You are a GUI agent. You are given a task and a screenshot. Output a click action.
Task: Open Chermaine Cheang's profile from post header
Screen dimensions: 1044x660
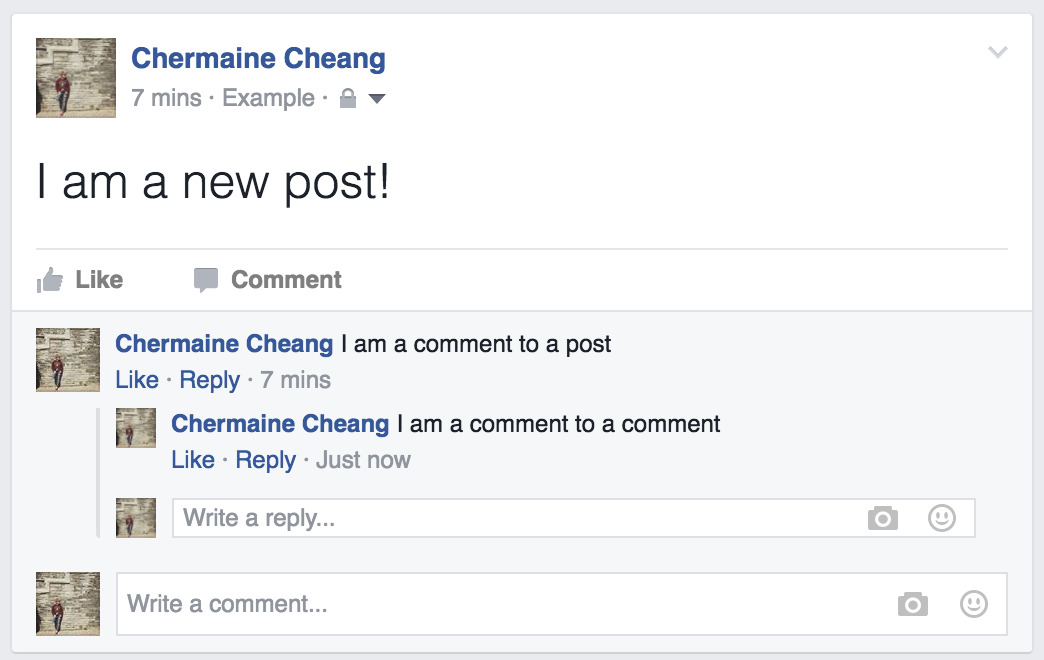[258, 59]
